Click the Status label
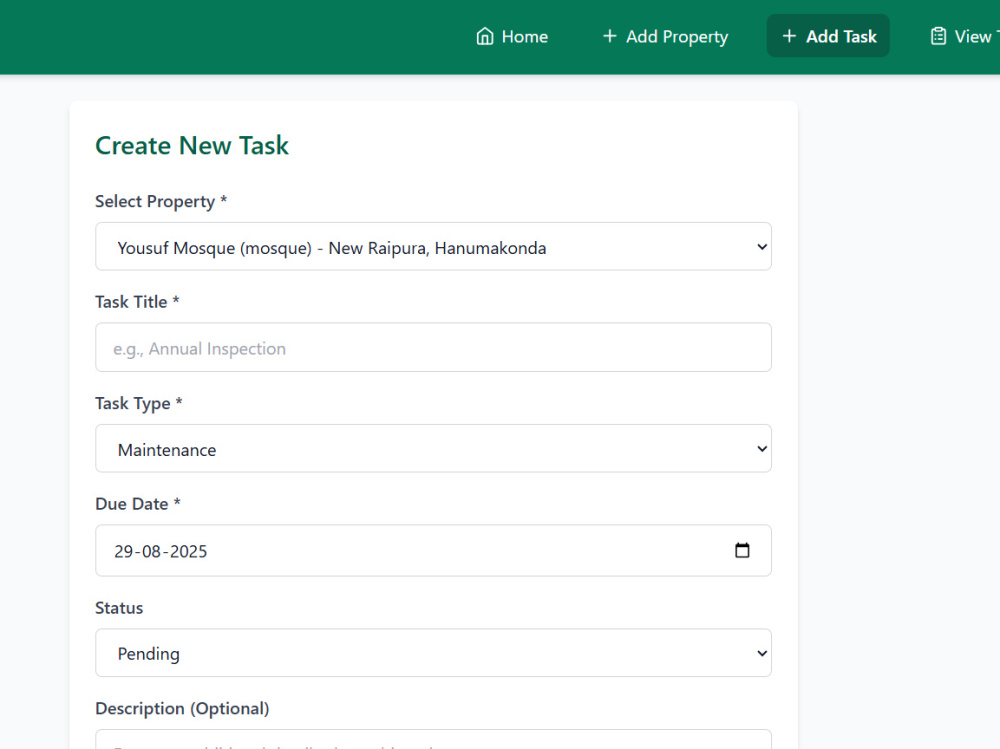Image resolution: width=1000 pixels, height=749 pixels. [x=119, y=608]
